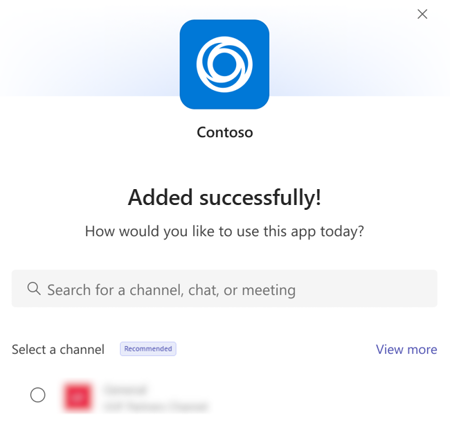Click the white swirl logo inside Contoso tile

(224, 64)
